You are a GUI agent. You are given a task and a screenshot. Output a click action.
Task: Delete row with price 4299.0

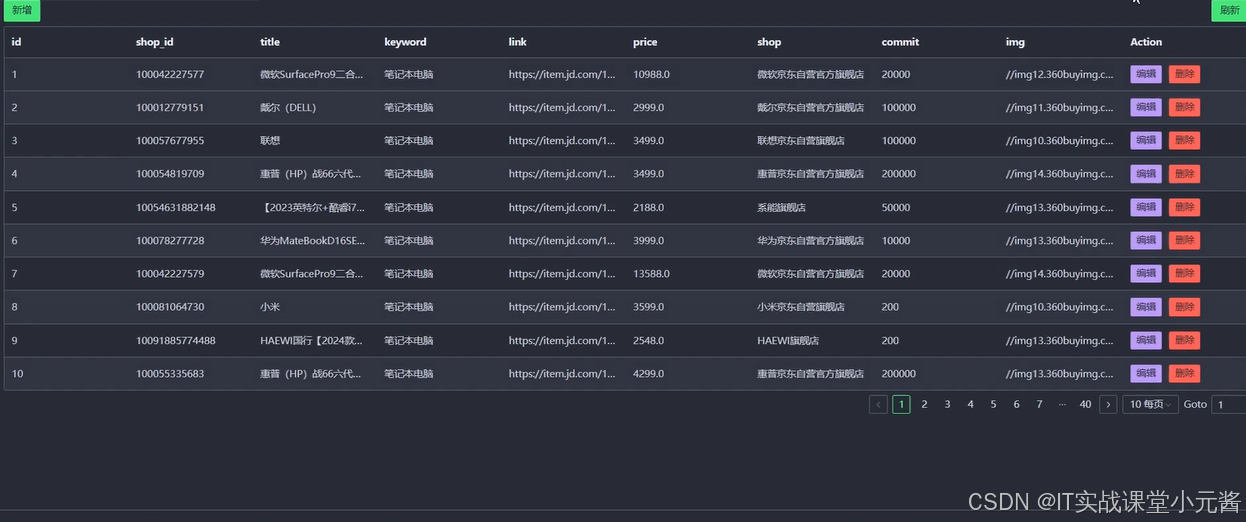click(x=1184, y=373)
